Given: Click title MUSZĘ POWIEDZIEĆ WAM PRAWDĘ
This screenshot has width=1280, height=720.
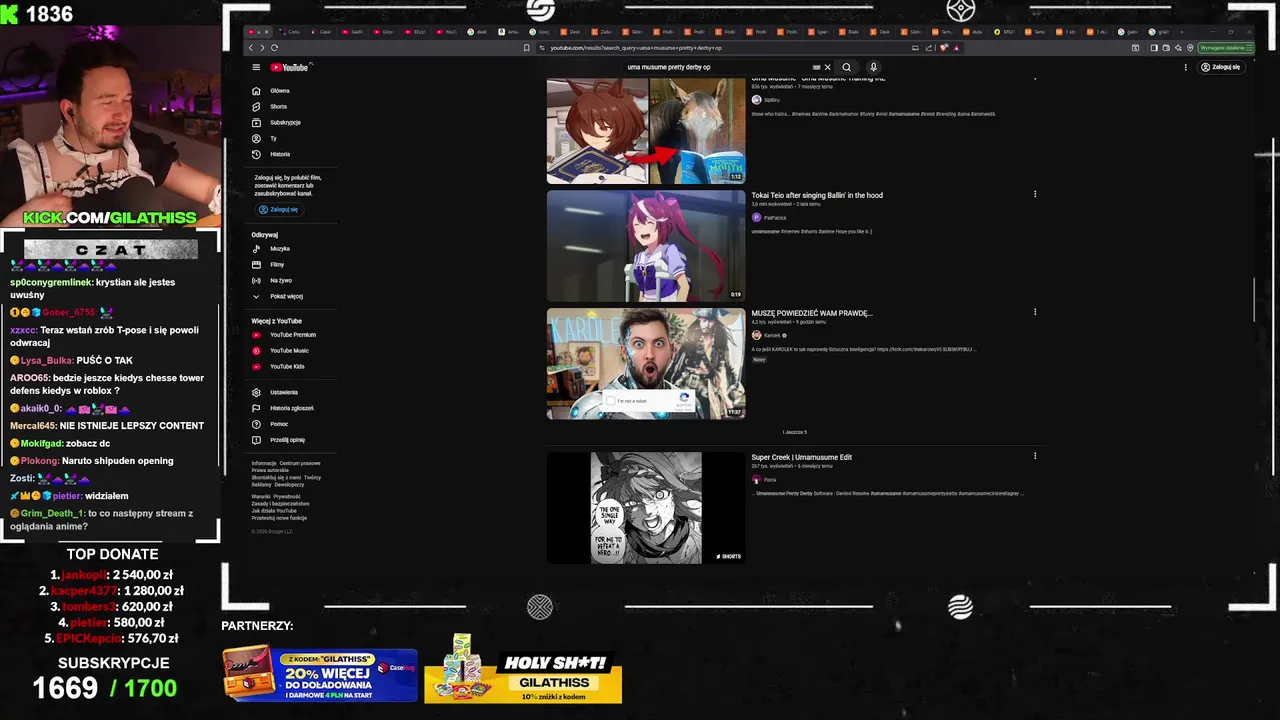Looking at the screenshot, I should tap(812, 313).
